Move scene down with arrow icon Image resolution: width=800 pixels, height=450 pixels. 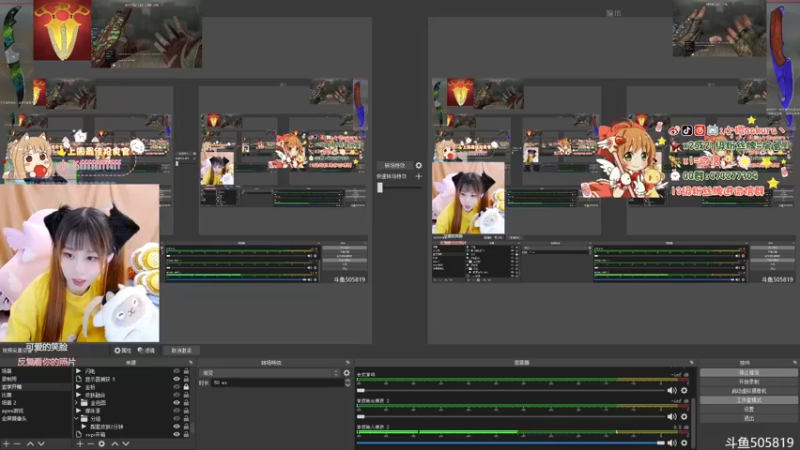(x=41, y=444)
